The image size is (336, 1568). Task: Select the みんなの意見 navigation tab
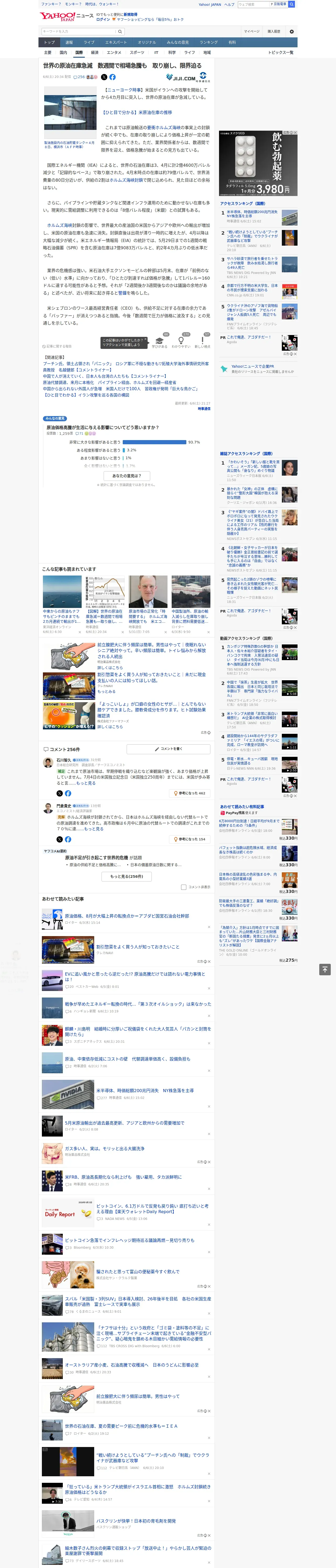177,43
